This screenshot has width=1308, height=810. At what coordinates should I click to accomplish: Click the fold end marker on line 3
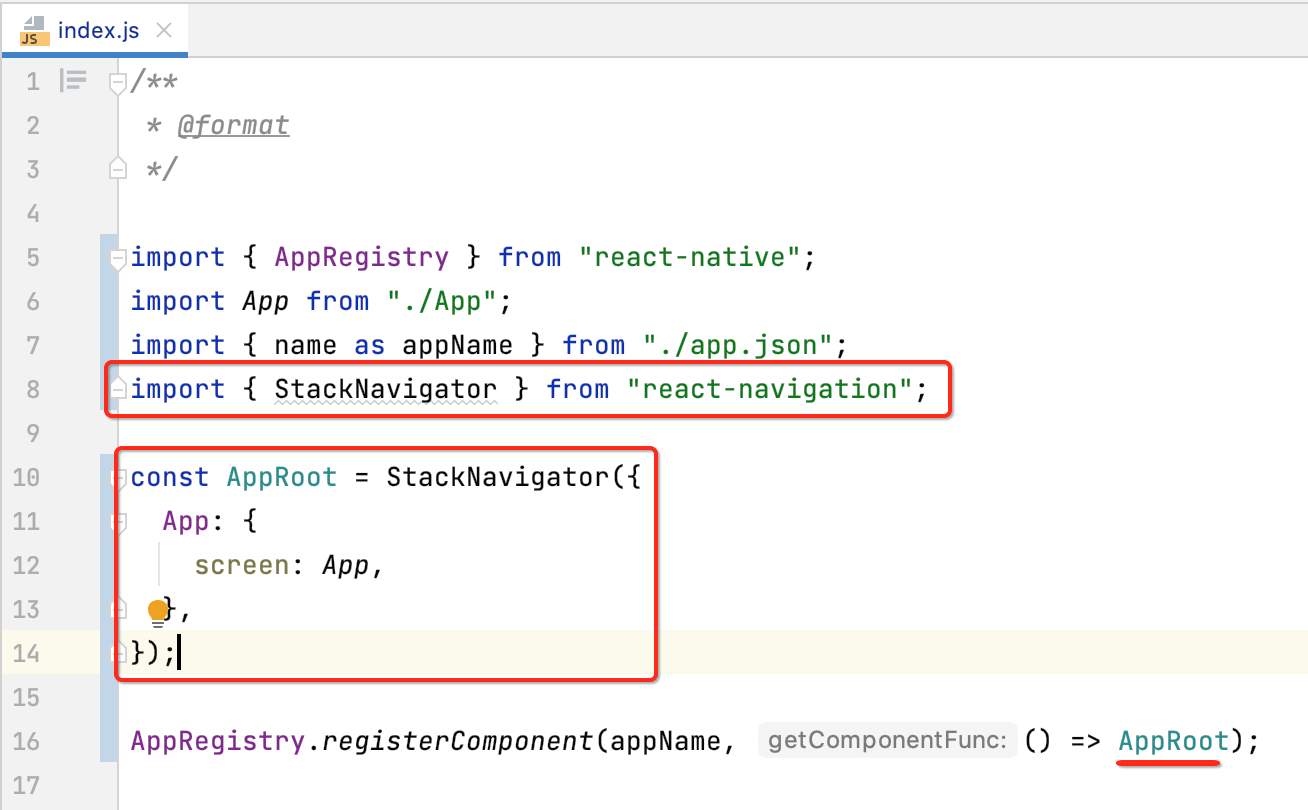pos(118,168)
